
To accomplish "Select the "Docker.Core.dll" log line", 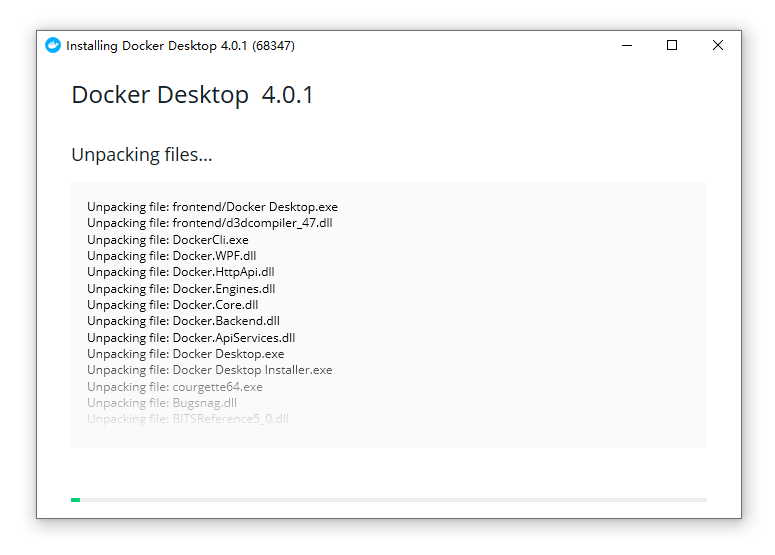I will [172, 305].
